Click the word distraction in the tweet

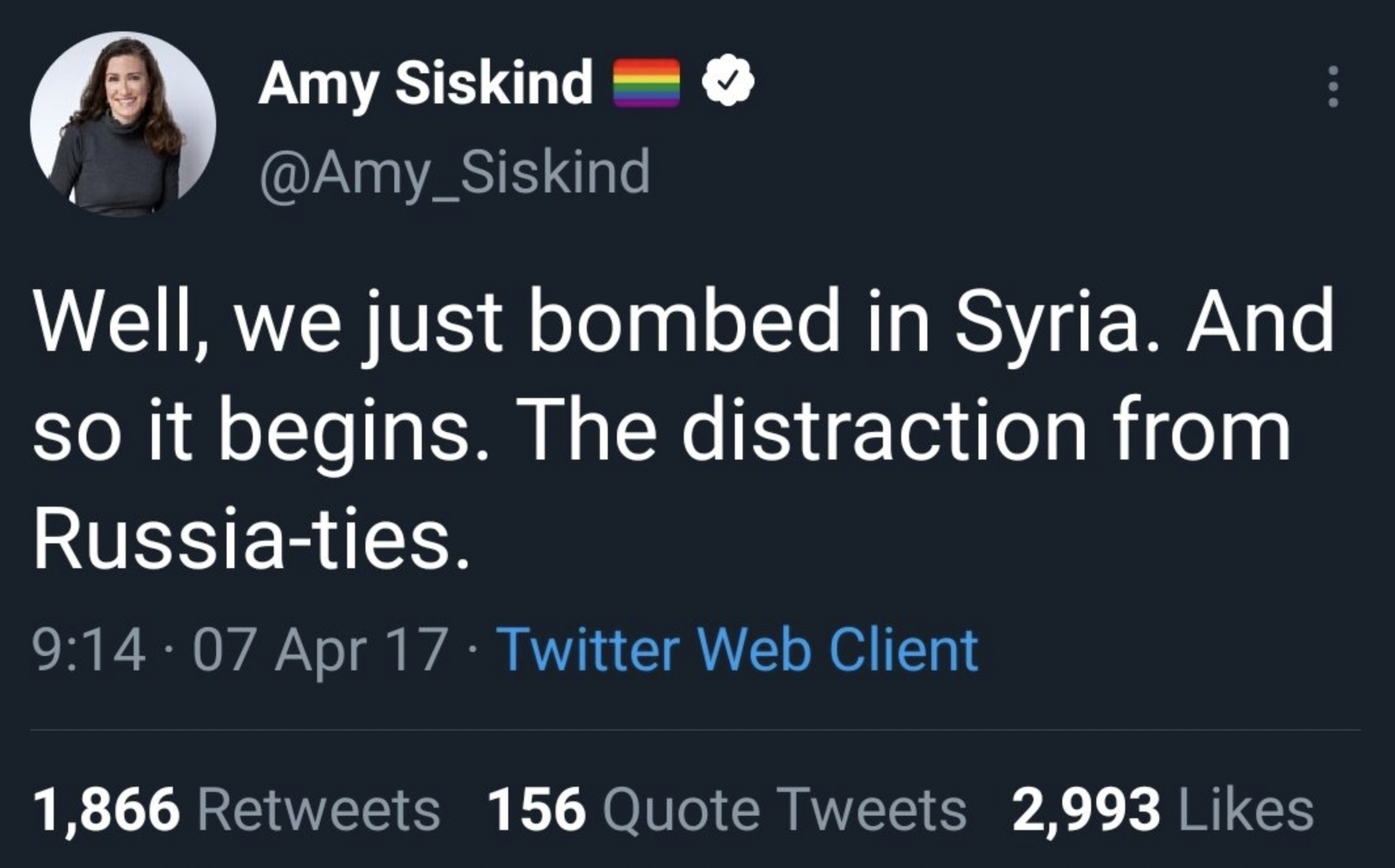click(884, 432)
